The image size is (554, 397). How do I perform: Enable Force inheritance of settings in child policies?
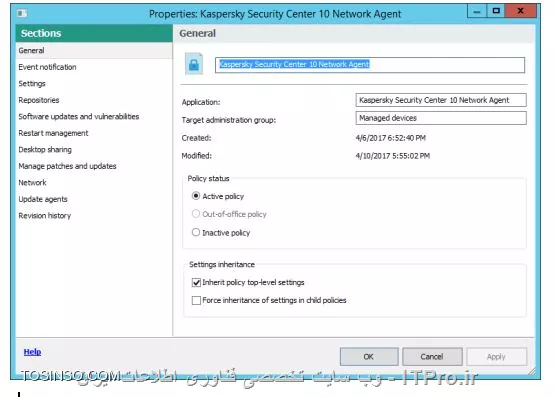(x=196, y=300)
